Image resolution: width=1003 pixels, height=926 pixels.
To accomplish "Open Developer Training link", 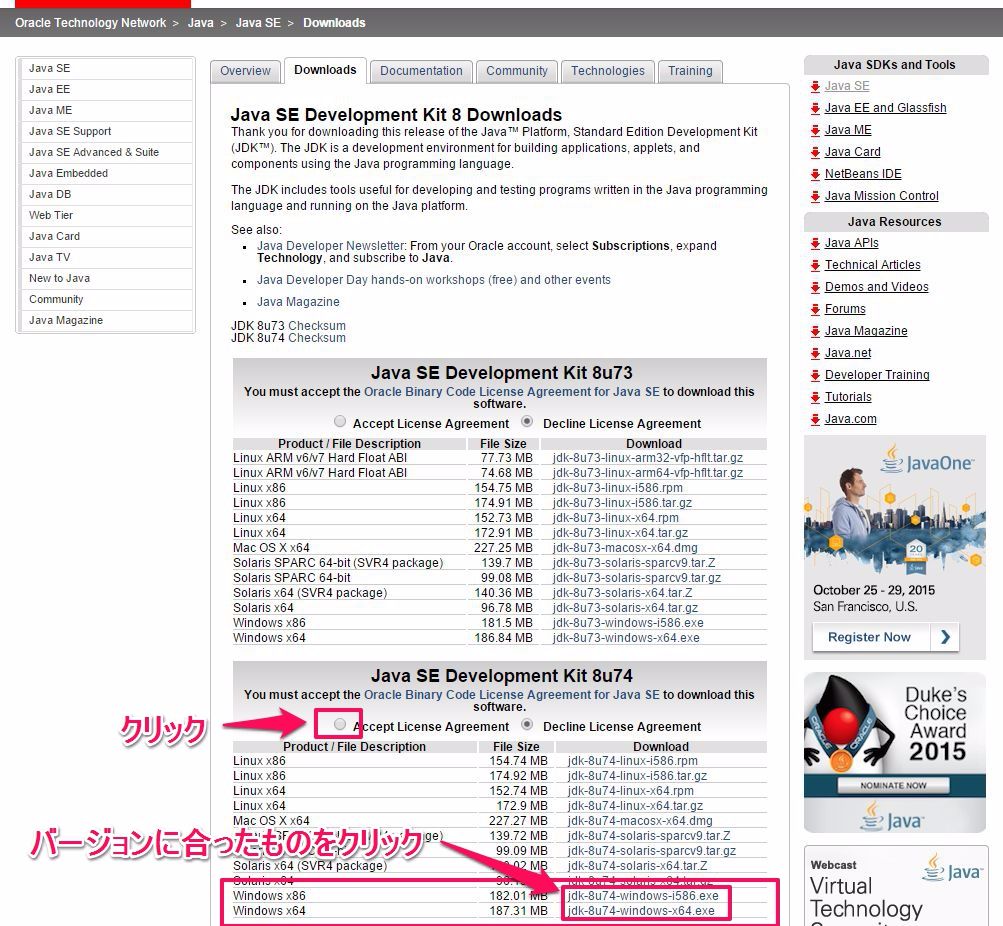I will [877, 375].
